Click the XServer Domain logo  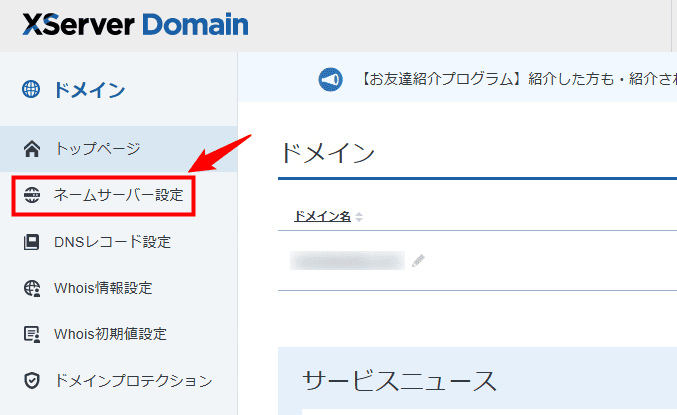click(135, 25)
